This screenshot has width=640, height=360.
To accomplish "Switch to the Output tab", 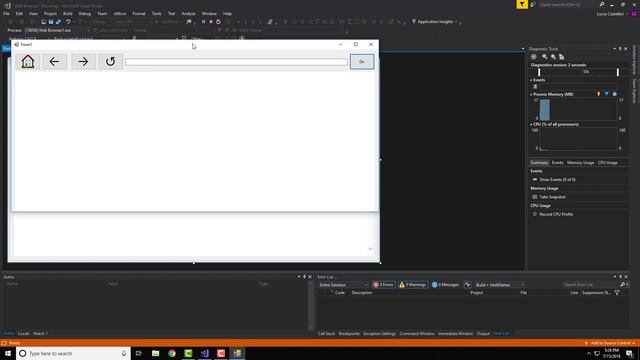I will [x=483, y=333].
